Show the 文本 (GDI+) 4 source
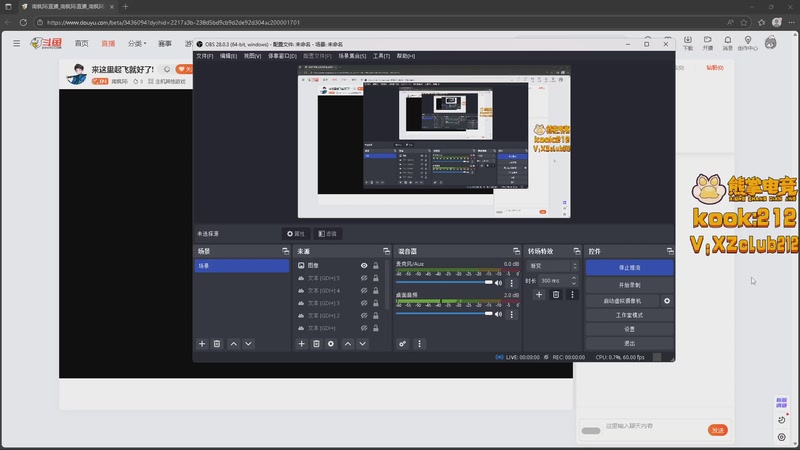 point(364,290)
